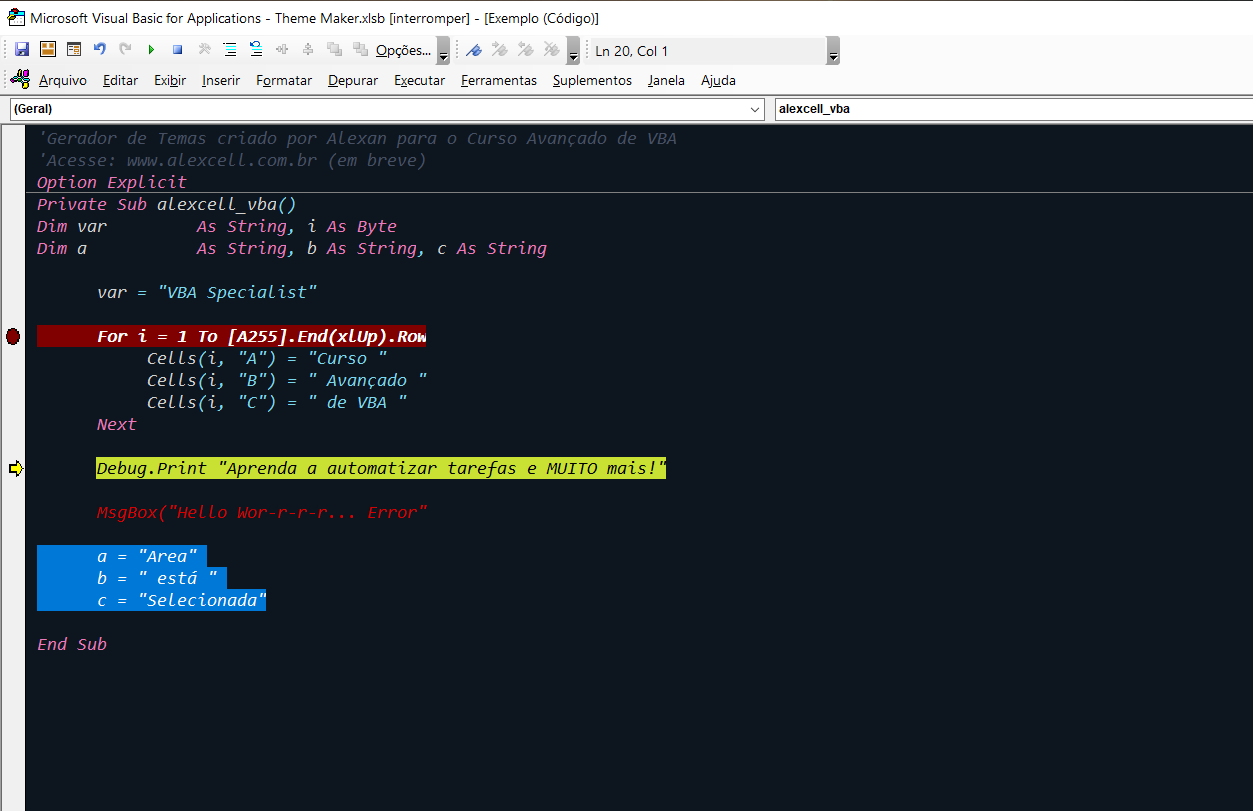The height and width of the screenshot is (811, 1253).
Task: Open the Suplementos menu
Action: coord(592,80)
